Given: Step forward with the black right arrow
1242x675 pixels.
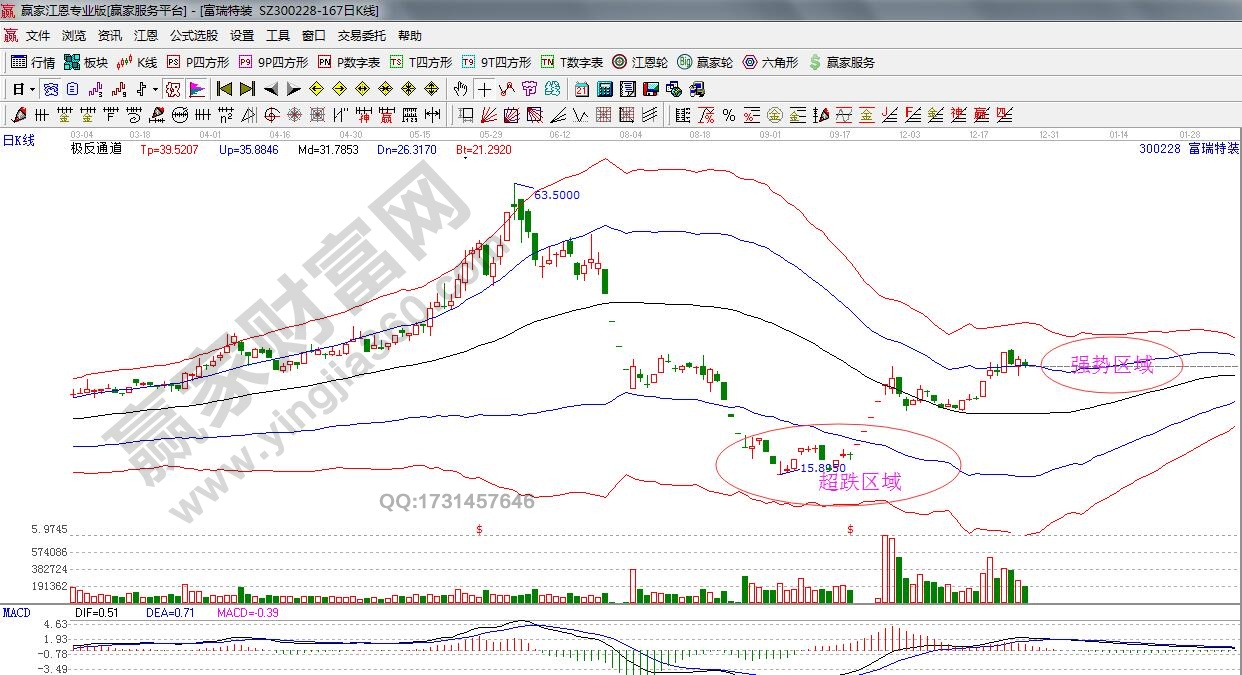Looking at the screenshot, I should [293, 89].
